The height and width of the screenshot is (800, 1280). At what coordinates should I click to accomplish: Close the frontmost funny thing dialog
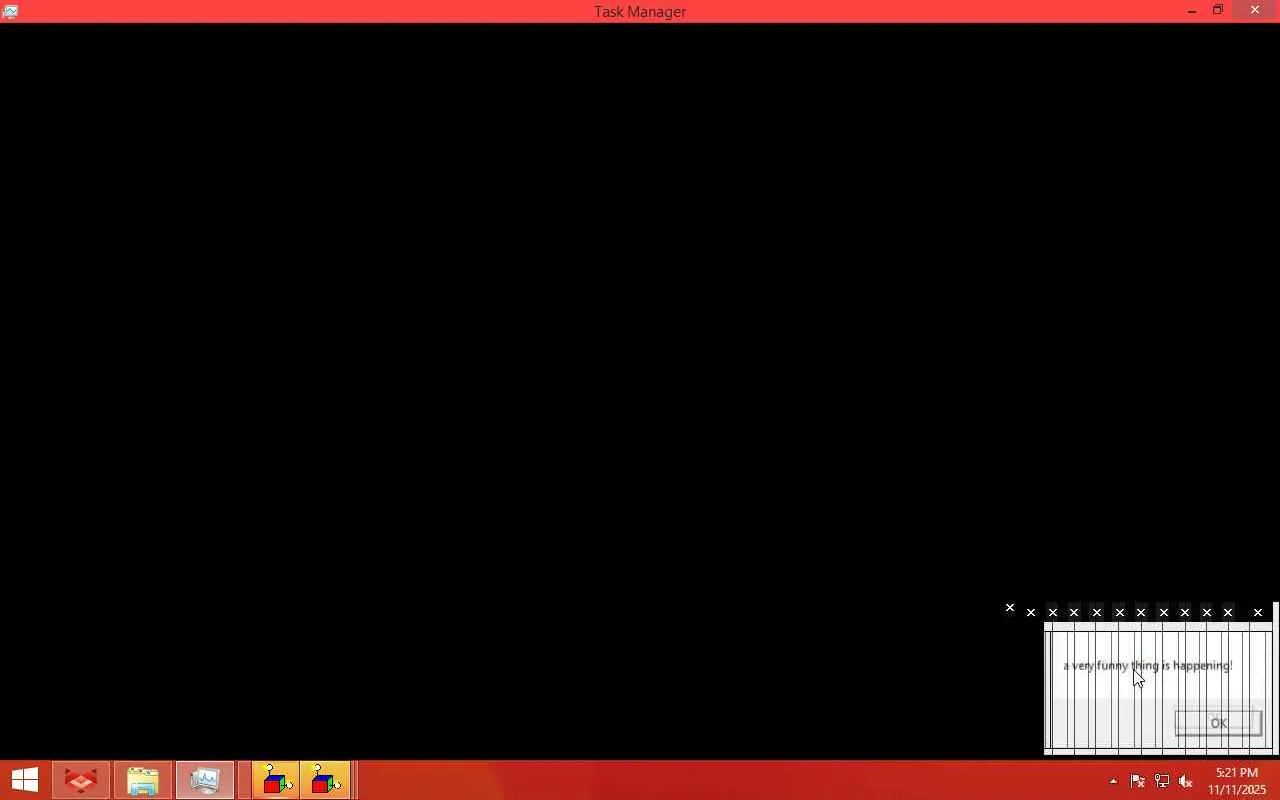pos(1258,612)
